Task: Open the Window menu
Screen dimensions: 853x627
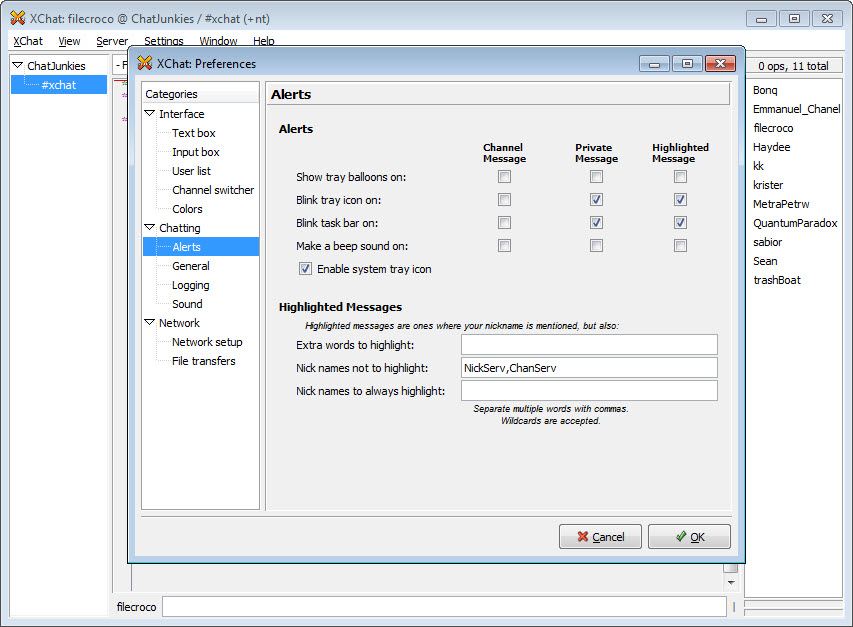Action: pyautogui.click(x=218, y=41)
